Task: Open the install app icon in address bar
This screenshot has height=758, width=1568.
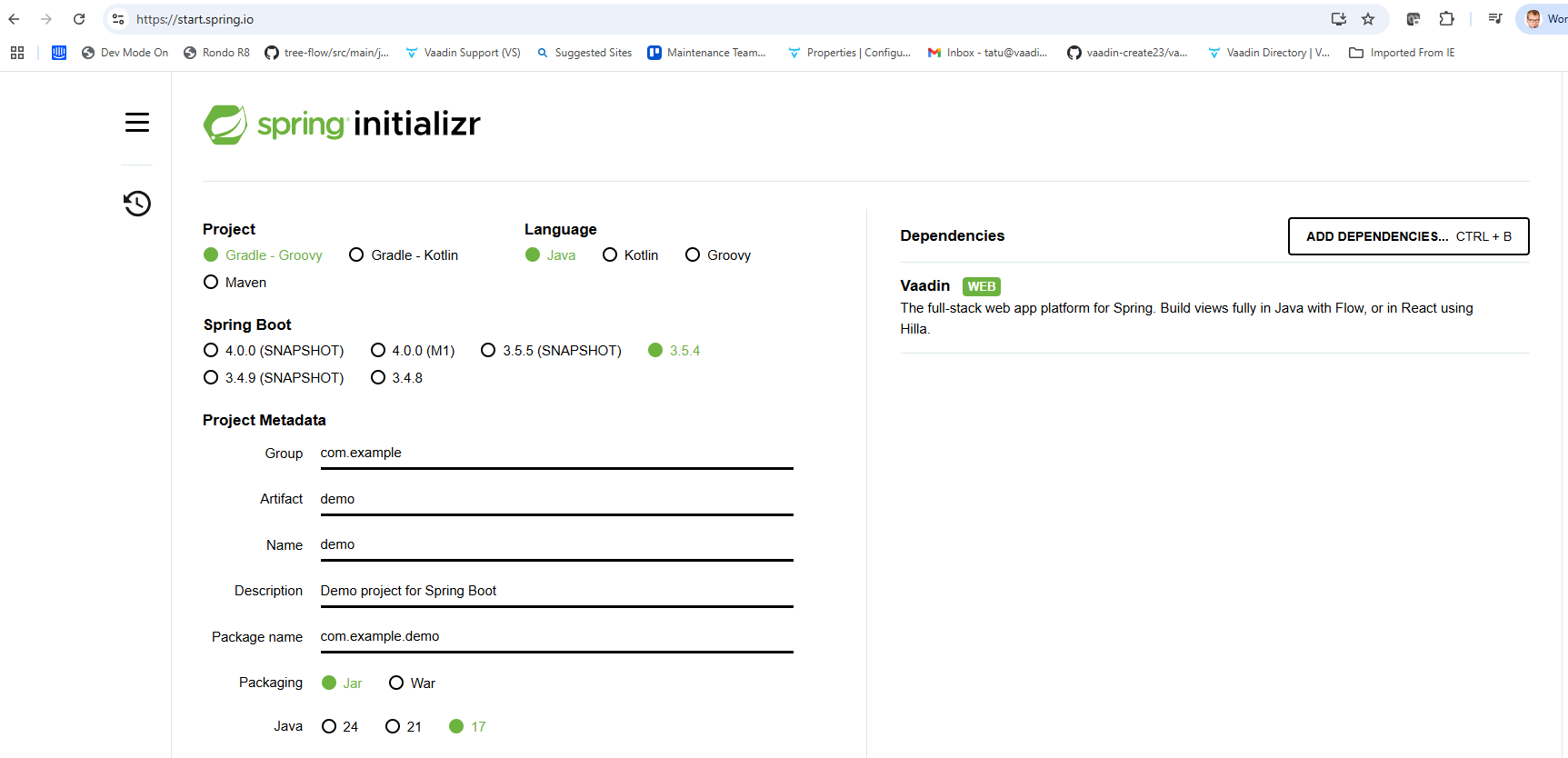Action: click(x=1338, y=19)
